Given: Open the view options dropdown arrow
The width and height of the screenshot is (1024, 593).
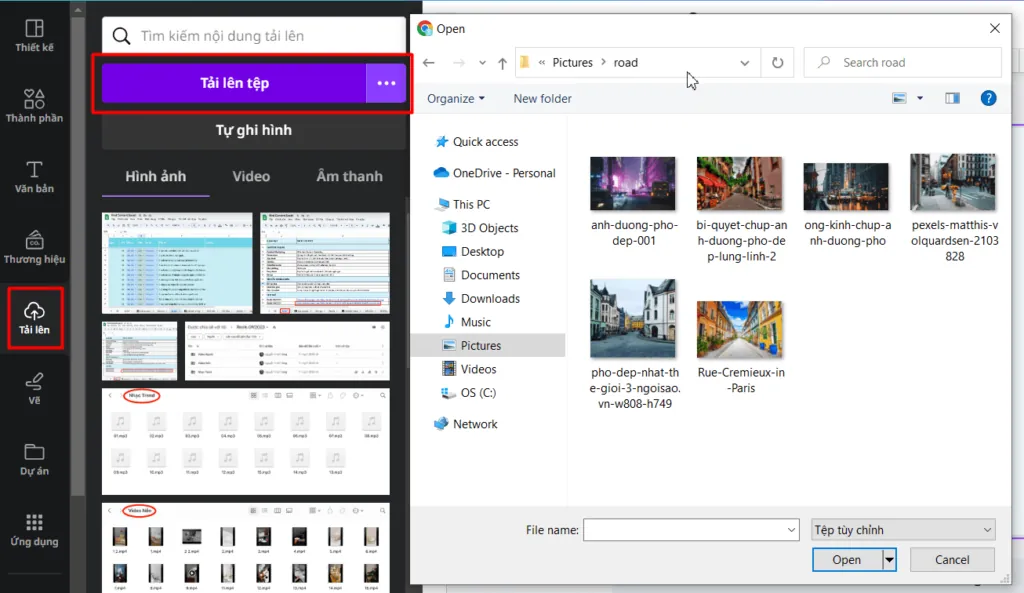Looking at the screenshot, I should (x=920, y=98).
